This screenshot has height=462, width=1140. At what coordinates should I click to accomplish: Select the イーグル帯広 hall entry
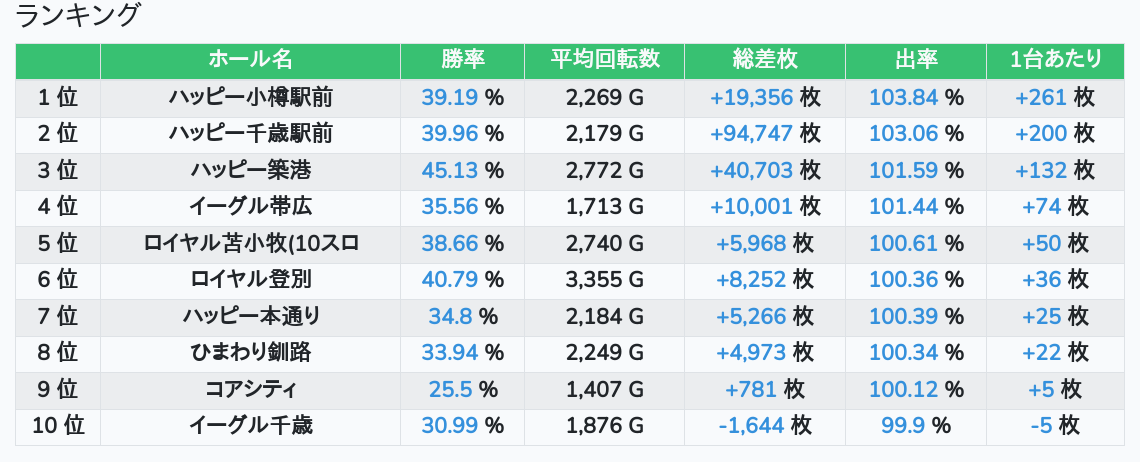click(250, 207)
